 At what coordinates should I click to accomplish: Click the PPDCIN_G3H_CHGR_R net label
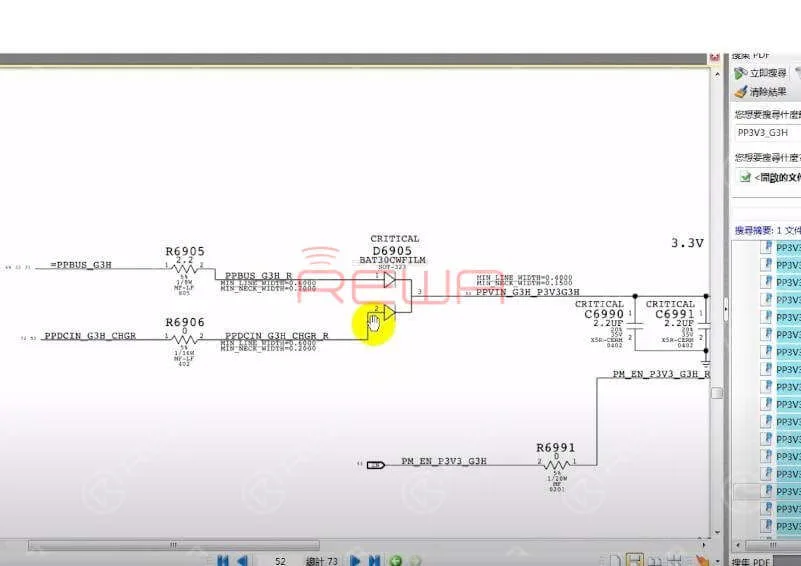point(277,336)
